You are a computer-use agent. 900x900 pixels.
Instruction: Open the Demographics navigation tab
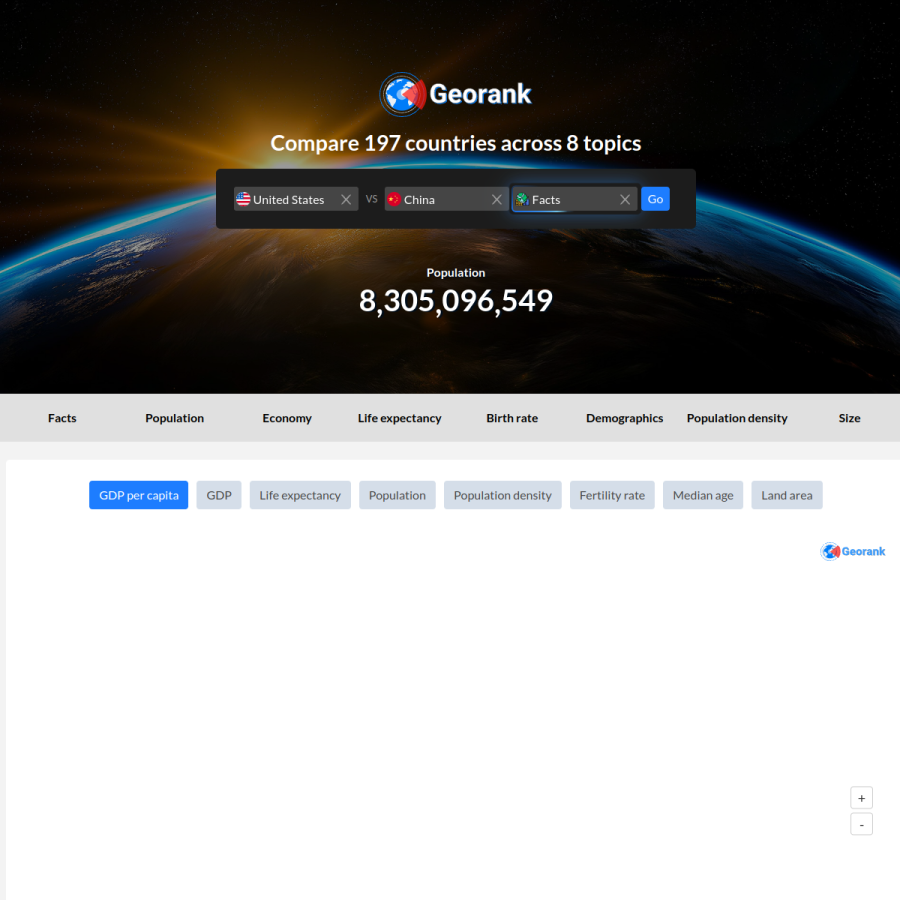pos(624,418)
